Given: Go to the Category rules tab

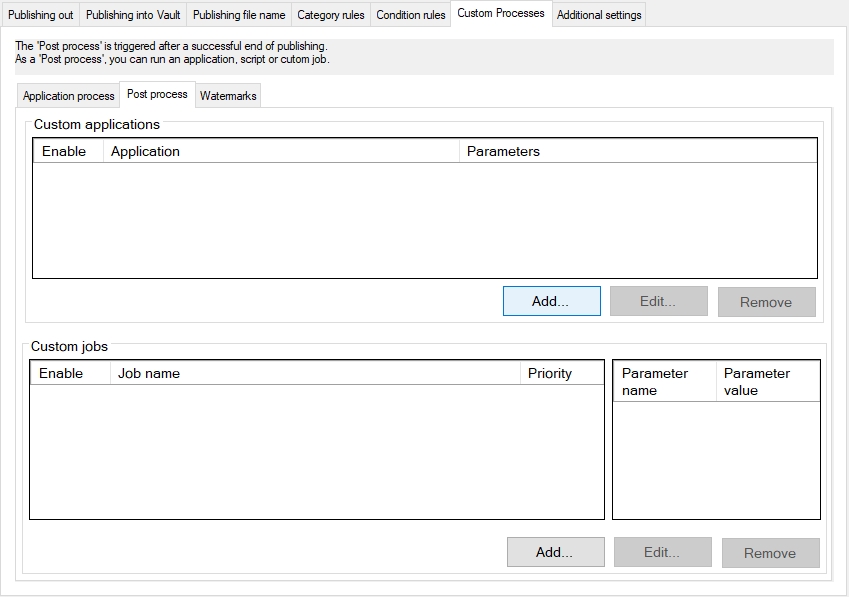Looking at the screenshot, I should [x=331, y=15].
